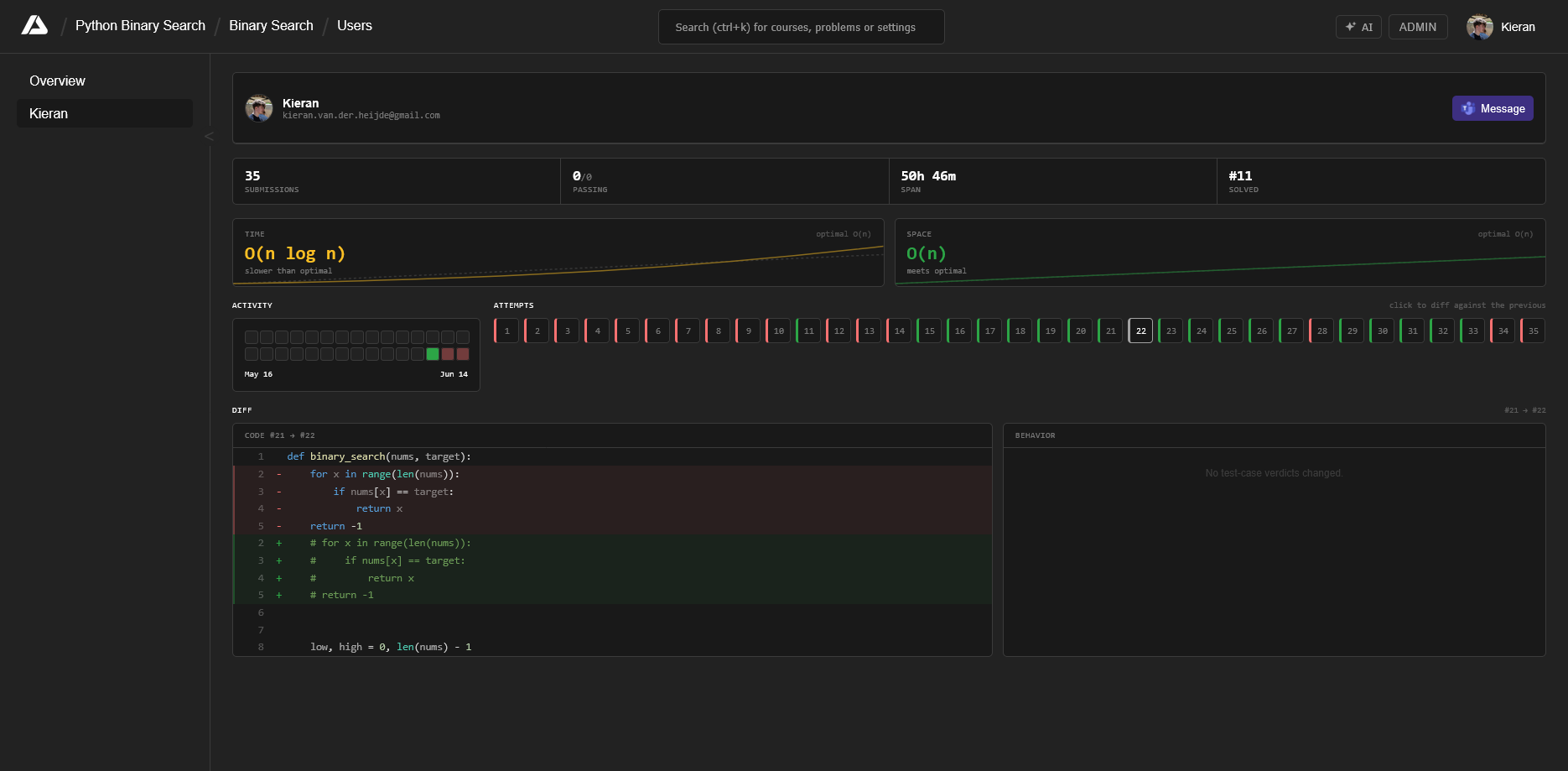This screenshot has height=771, width=1568.
Task: Open Kieran's profile avatar in the header
Action: (1479, 27)
